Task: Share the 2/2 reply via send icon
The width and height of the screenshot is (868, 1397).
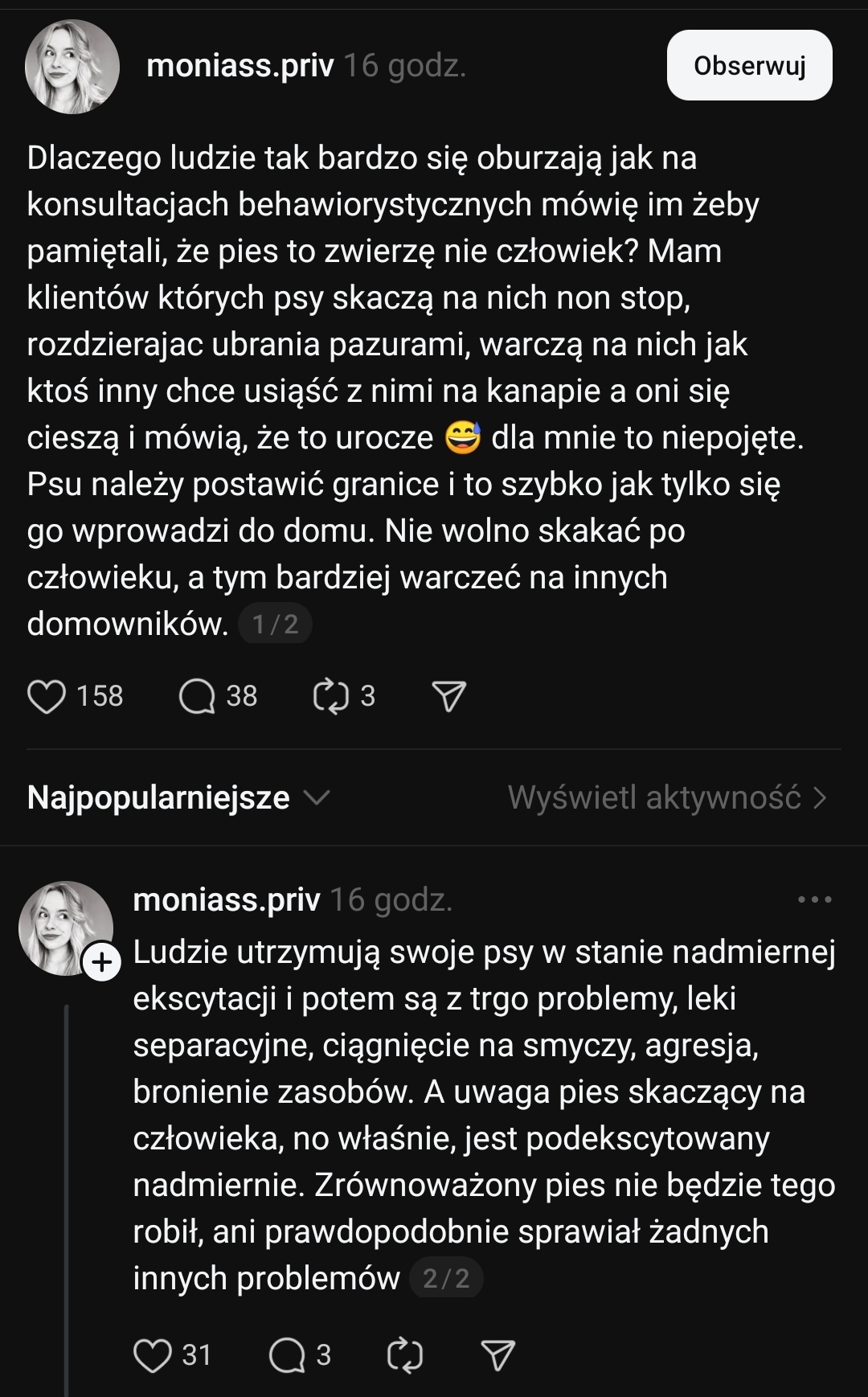Action: click(497, 1355)
